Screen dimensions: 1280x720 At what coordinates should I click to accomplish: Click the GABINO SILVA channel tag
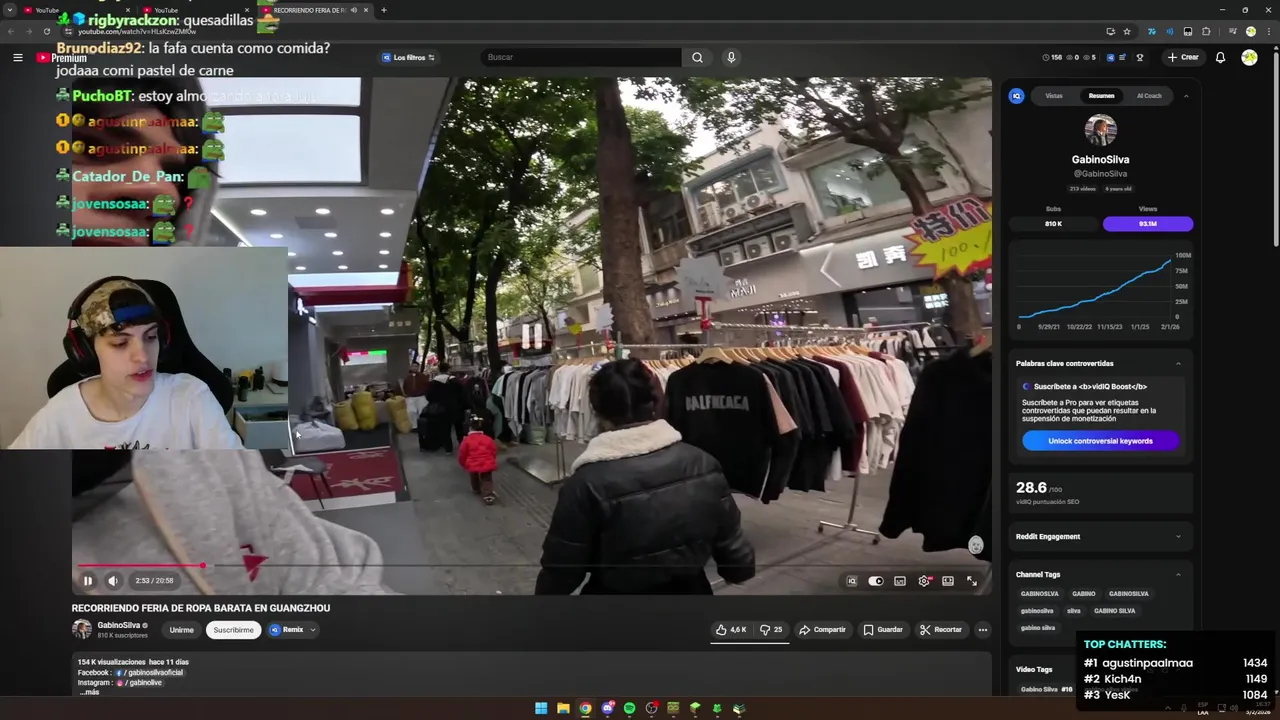[1114, 611]
